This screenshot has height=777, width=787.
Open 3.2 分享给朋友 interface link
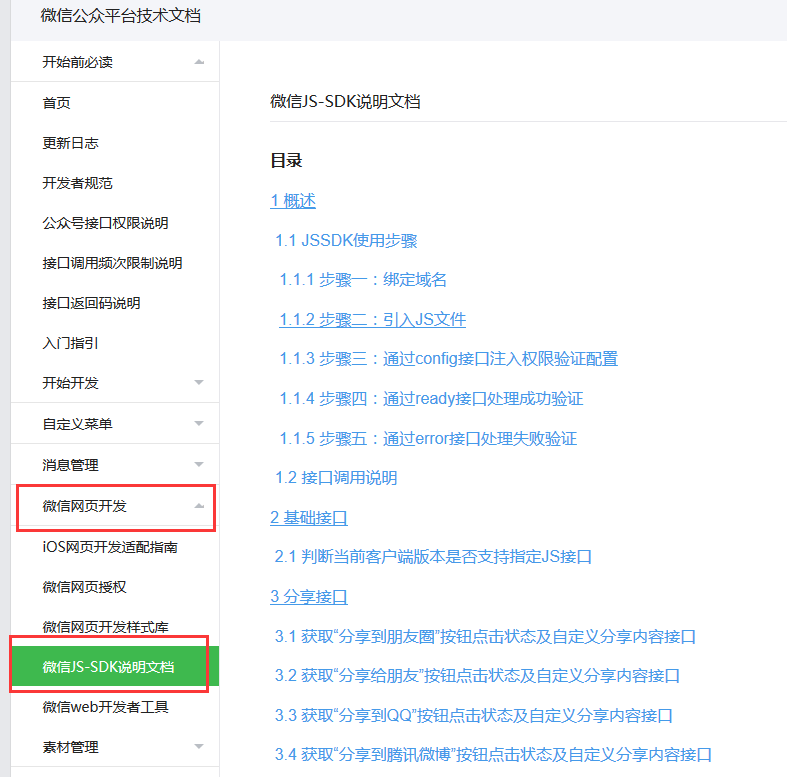coord(477,676)
